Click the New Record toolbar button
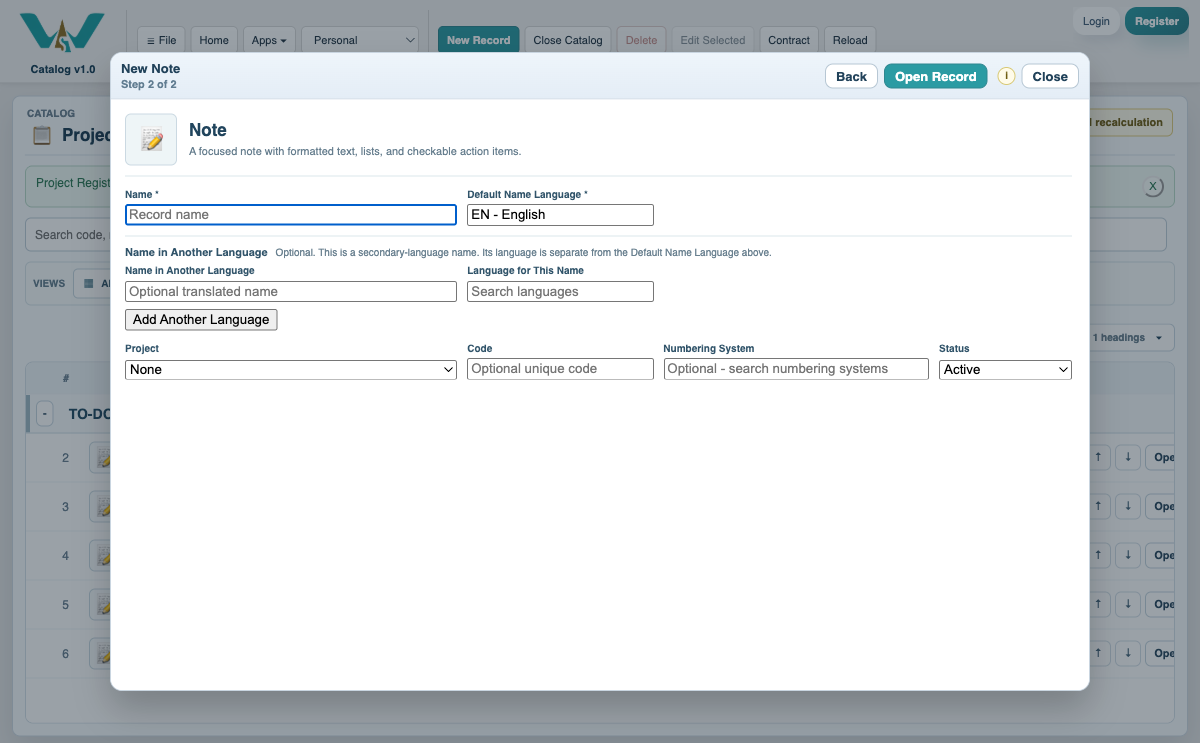 pyautogui.click(x=479, y=40)
